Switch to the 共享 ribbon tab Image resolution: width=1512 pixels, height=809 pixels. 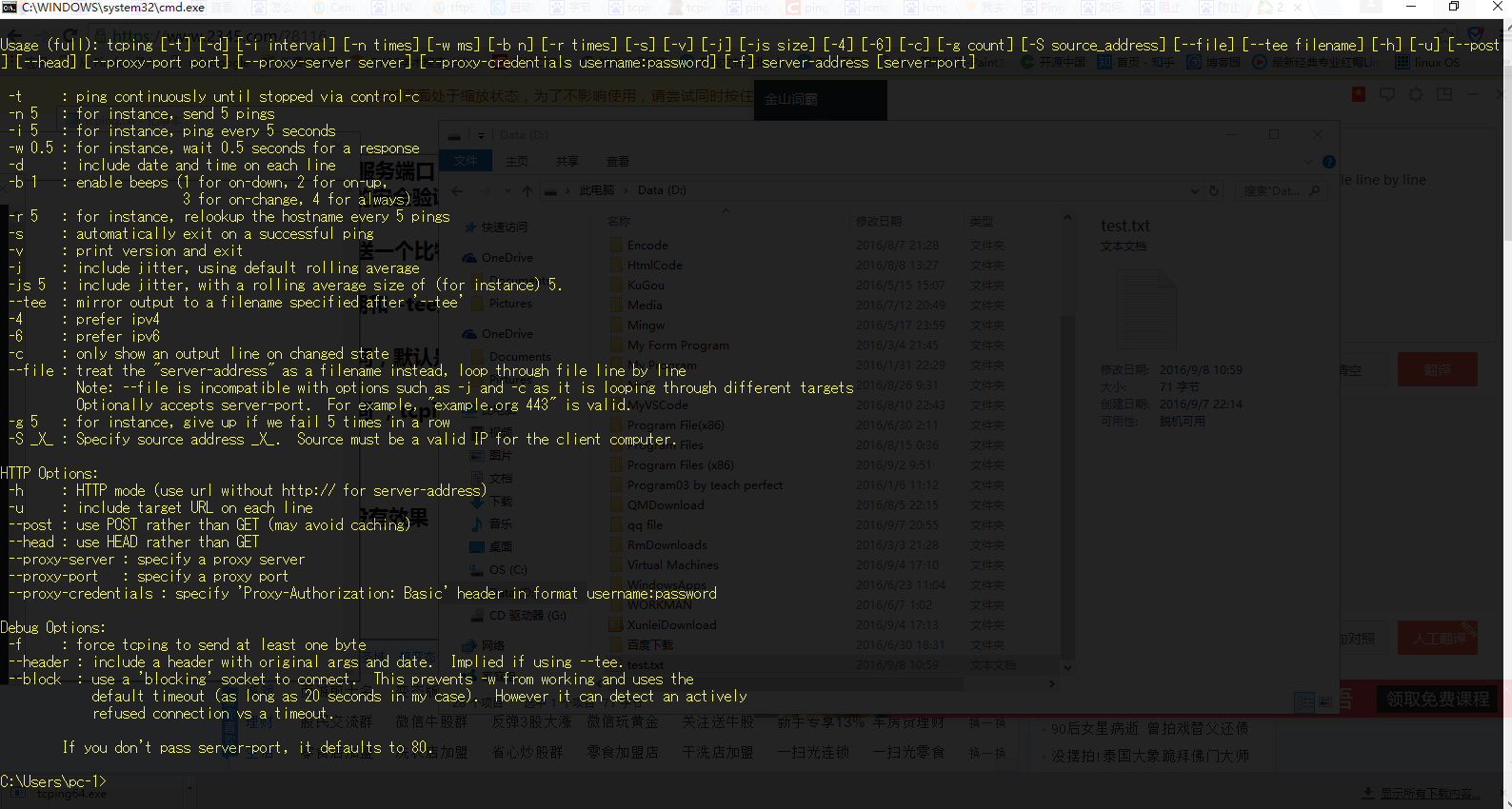point(567,161)
